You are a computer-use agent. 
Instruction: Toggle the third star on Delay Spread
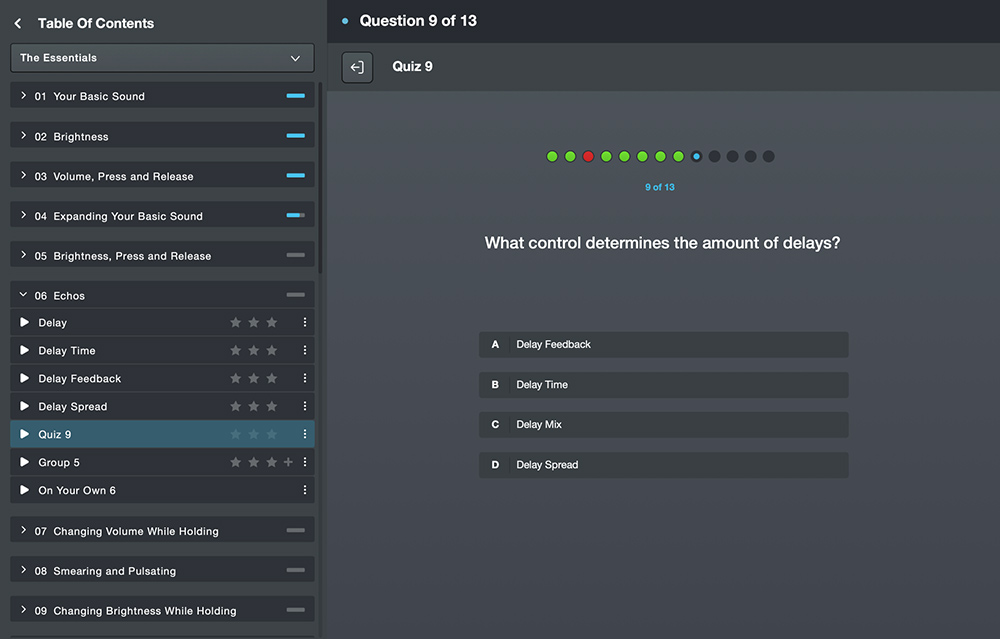pos(271,406)
